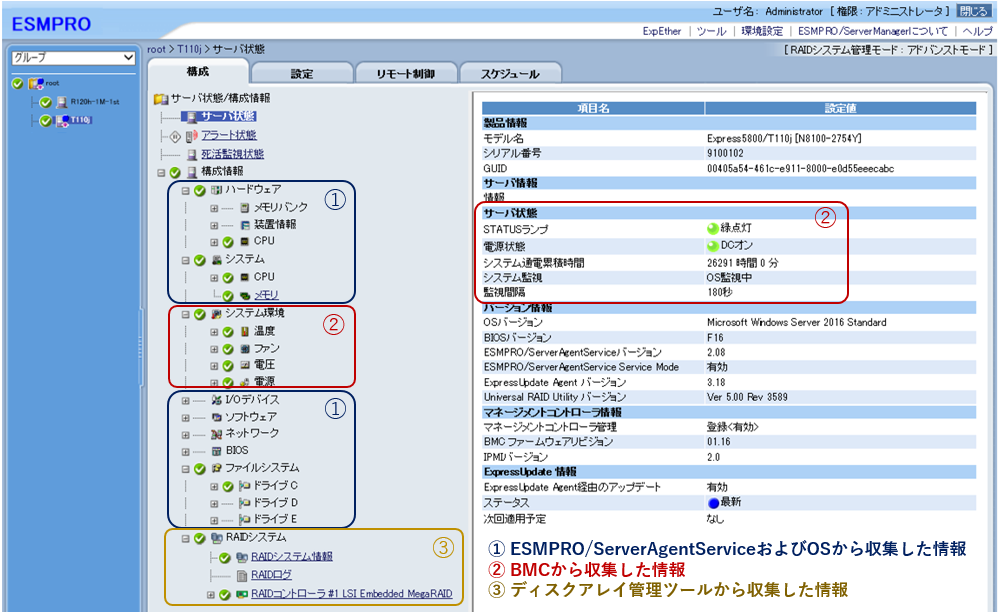Click the RAIDログ document icon

[242, 576]
